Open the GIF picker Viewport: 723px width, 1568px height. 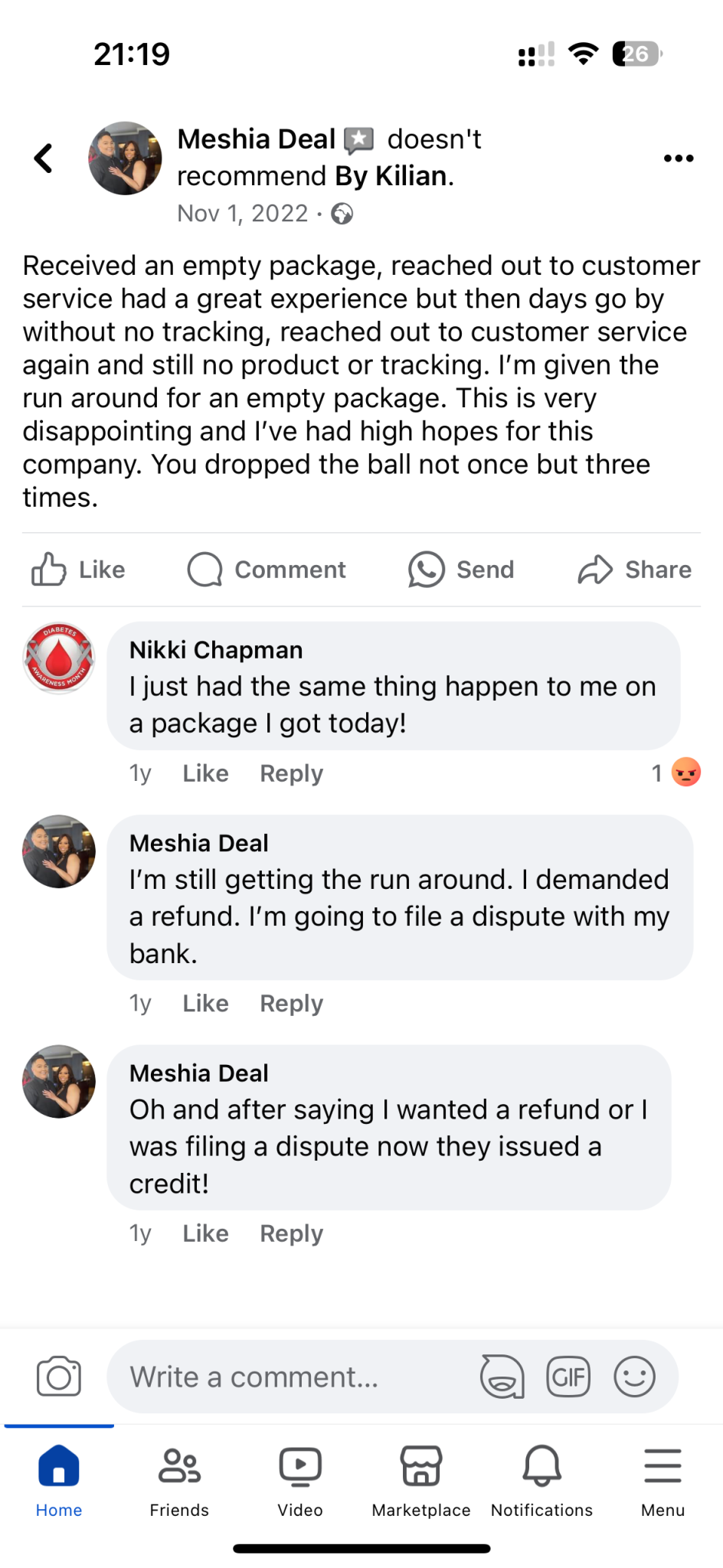coord(568,1377)
